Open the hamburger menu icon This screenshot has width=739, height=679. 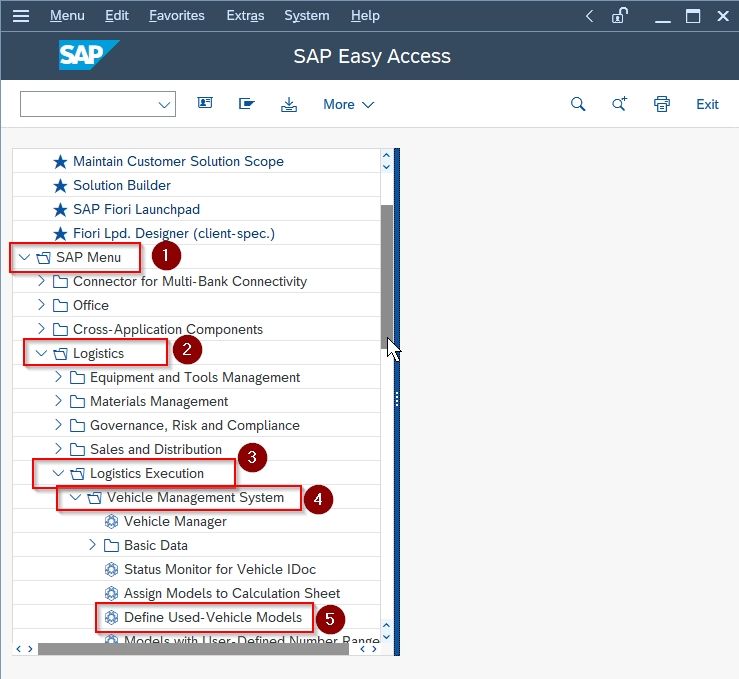[21, 16]
